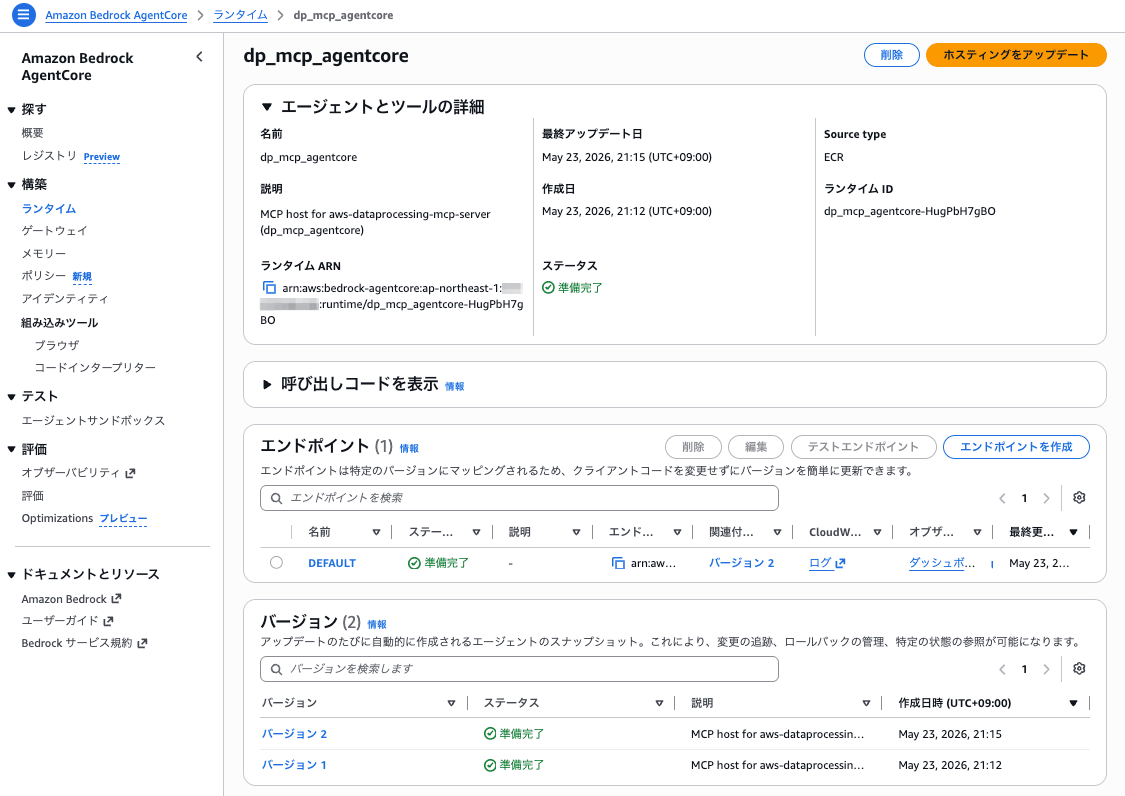Collapse the エージェントとツールの詳細 section
This screenshot has height=796, width=1125.
267,107
